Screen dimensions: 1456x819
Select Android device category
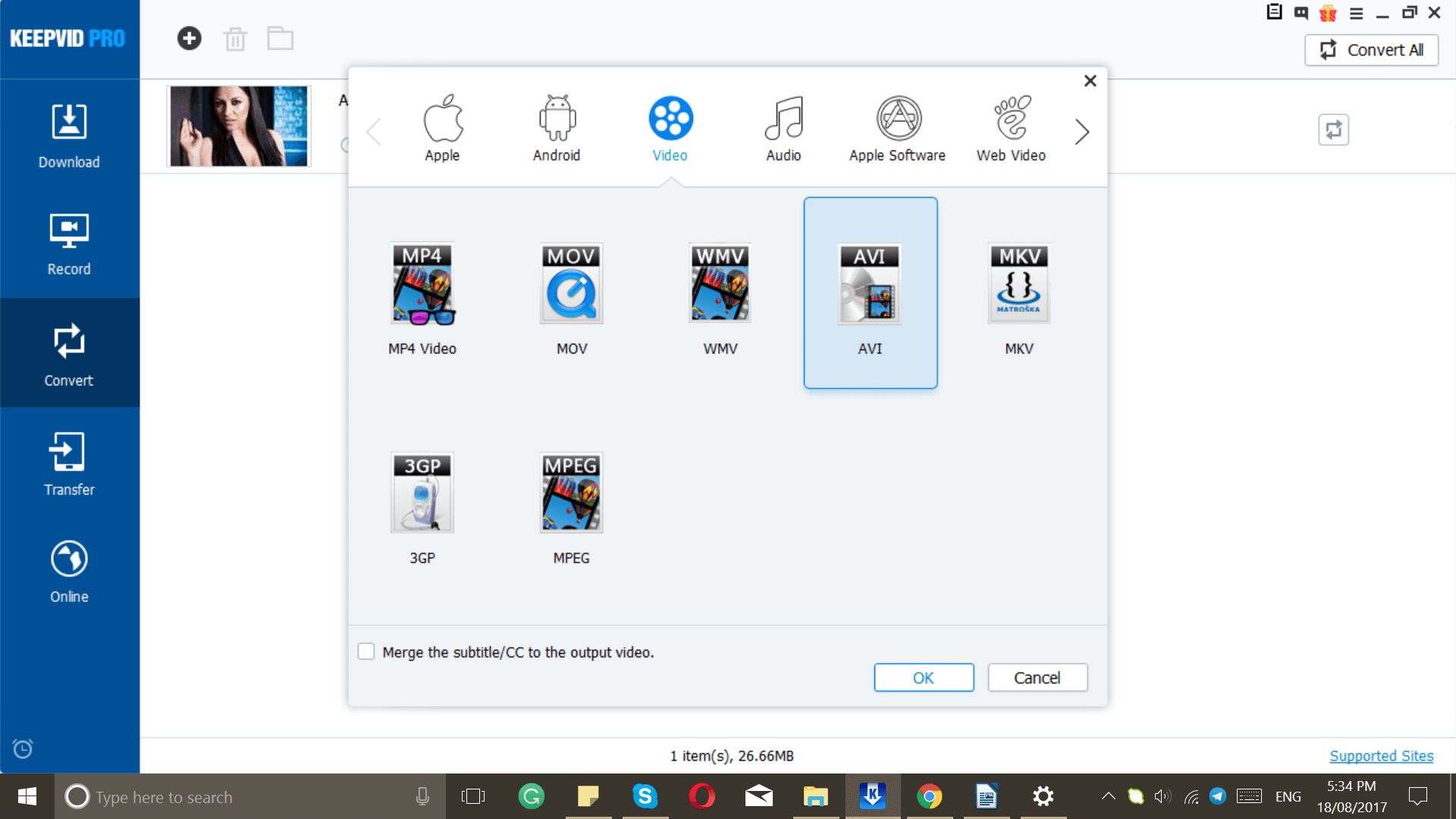point(557,126)
